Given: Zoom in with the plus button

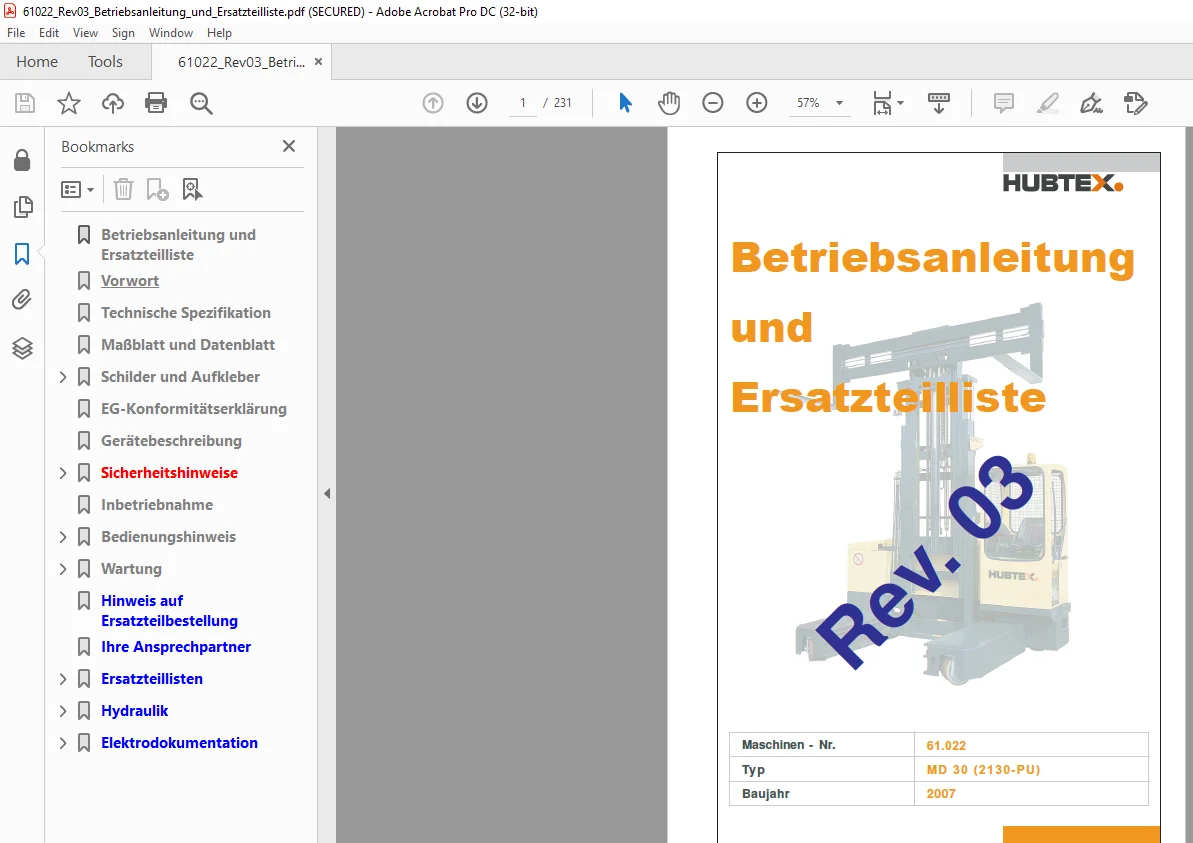Looking at the screenshot, I should point(757,103).
